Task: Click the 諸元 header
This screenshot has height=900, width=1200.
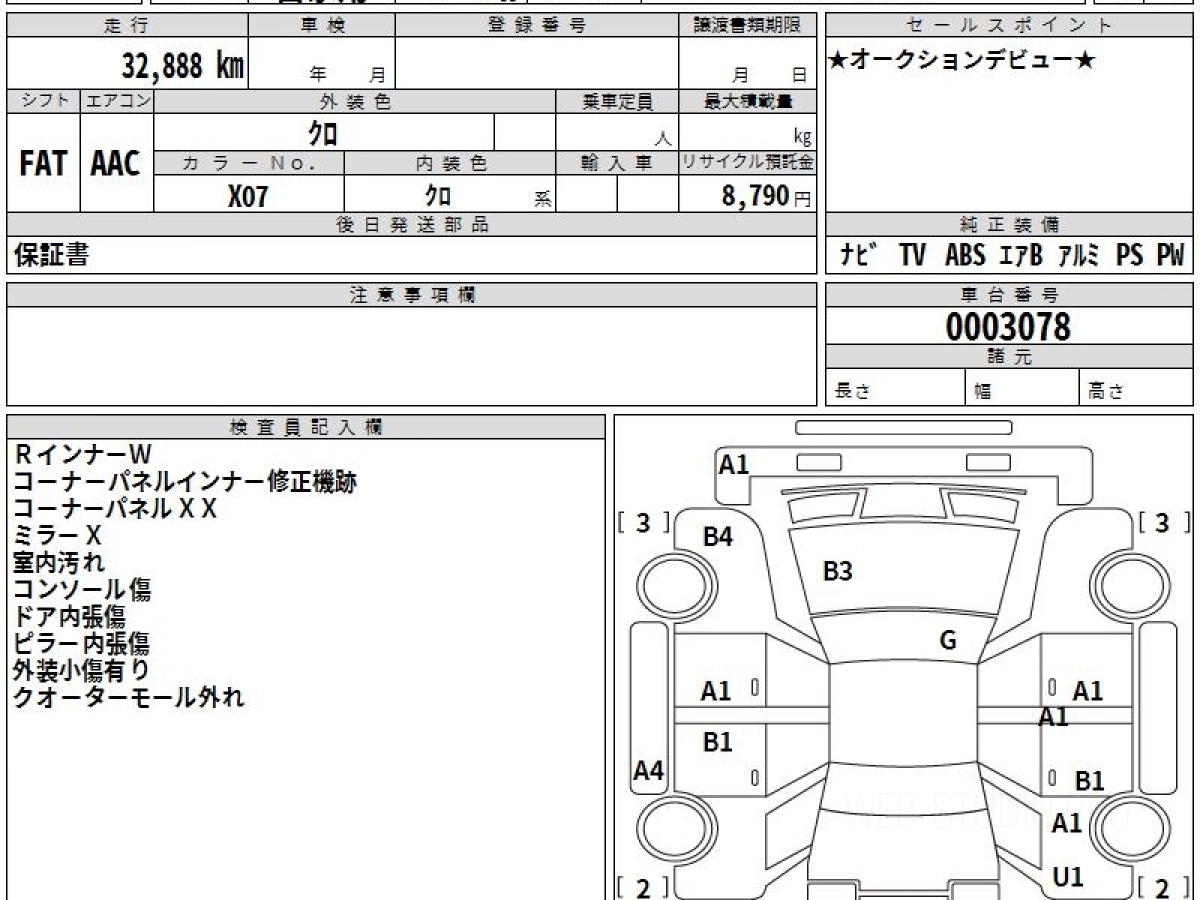Action: [x=1009, y=357]
